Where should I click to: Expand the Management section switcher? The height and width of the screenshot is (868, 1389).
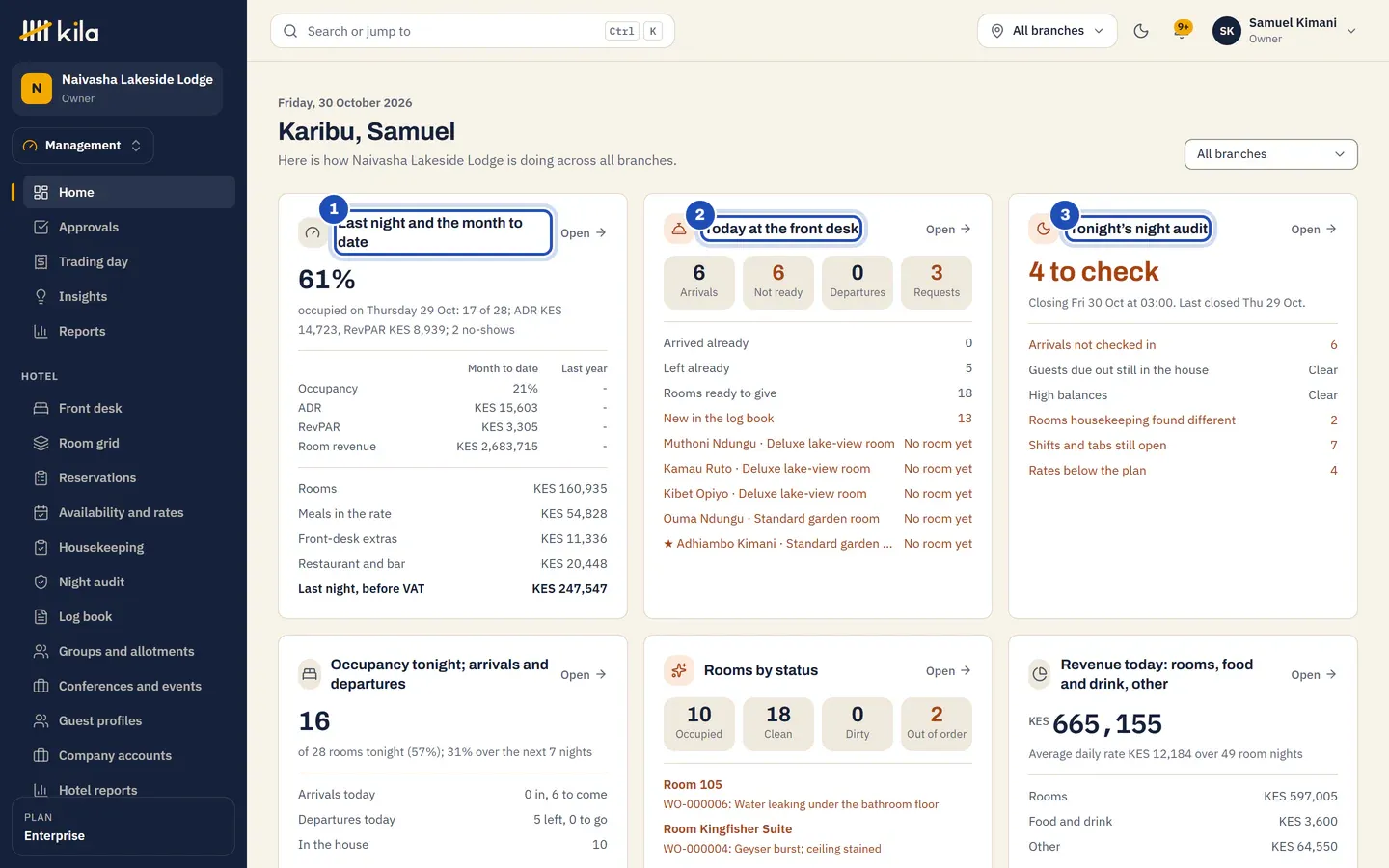coord(83,146)
